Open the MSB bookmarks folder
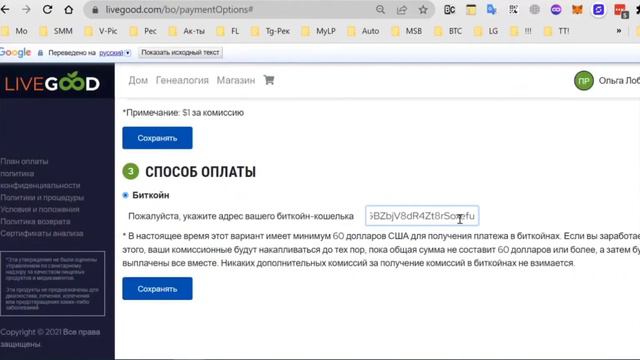Screen dimensions: 640x360 [x=407, y=31]
